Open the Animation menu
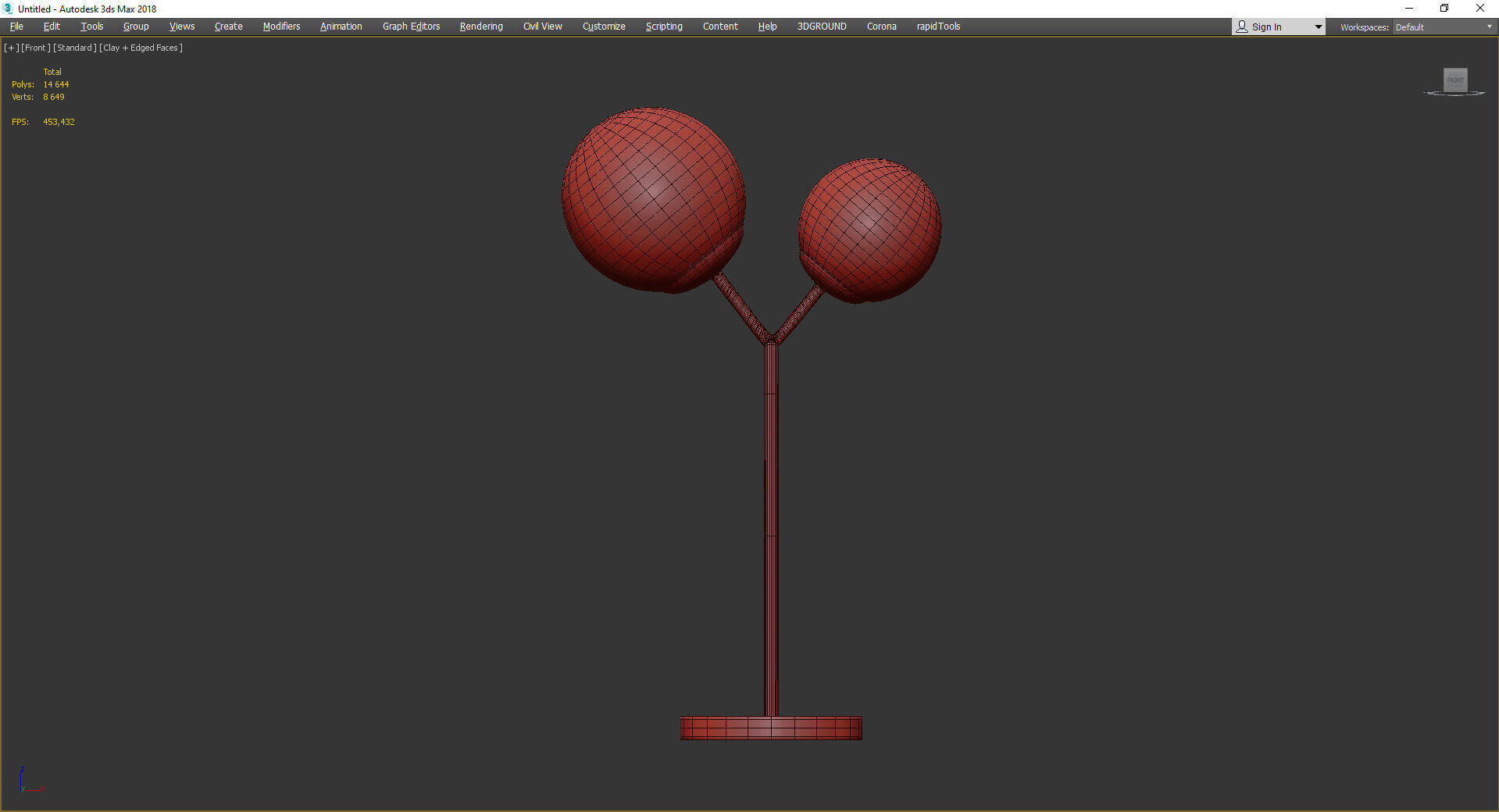1499x812 pixels. tap(341, 27)
